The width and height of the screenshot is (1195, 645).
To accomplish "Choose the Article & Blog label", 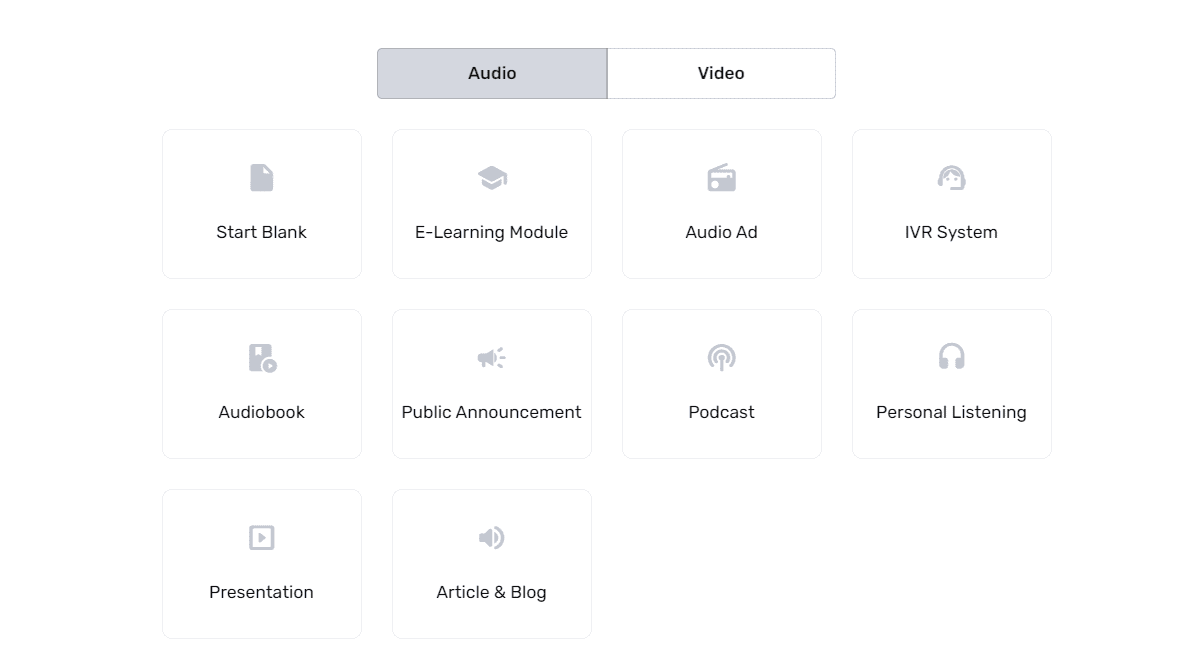I will coord(491,592).
